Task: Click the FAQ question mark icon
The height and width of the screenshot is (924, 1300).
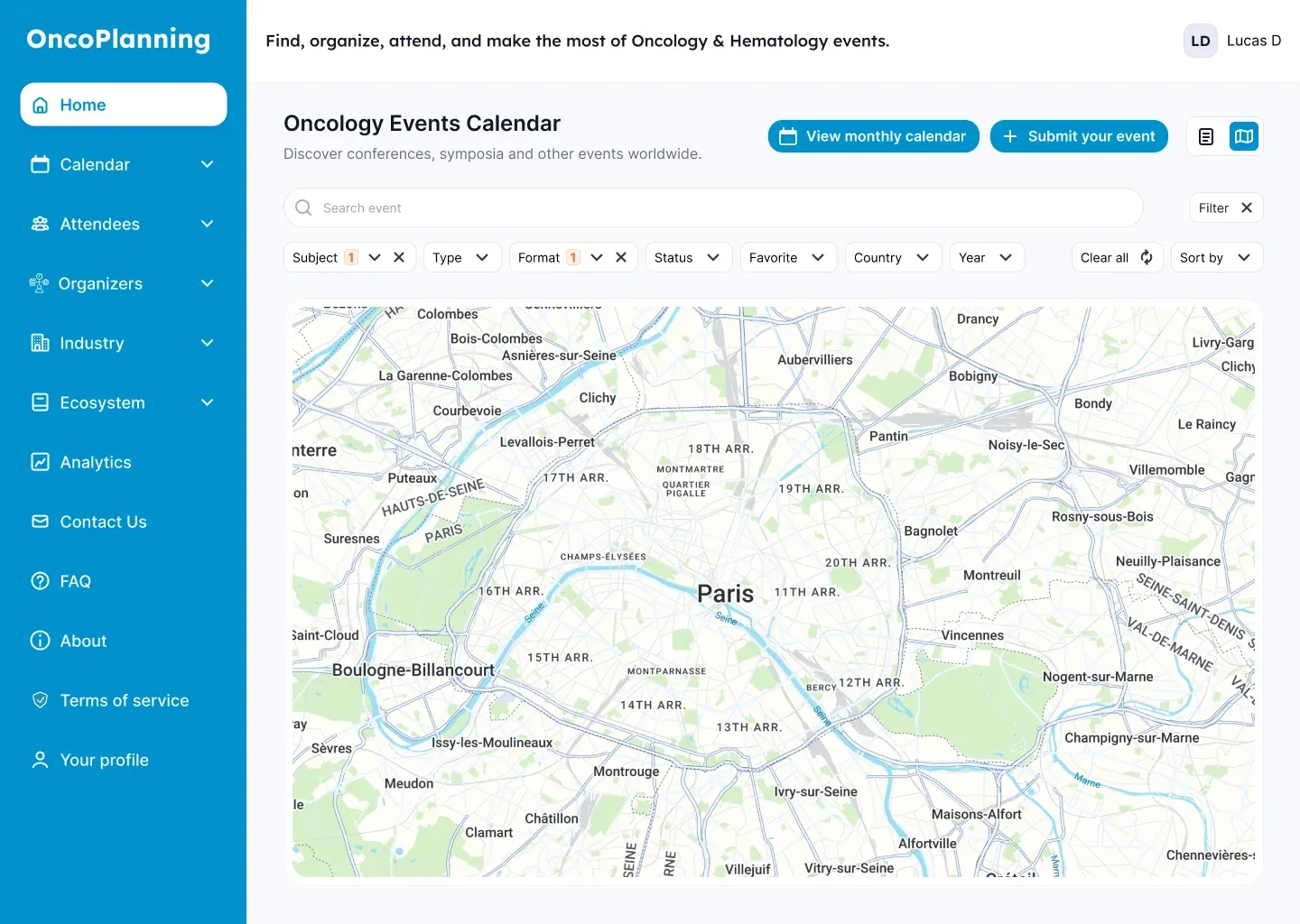Action: point(40,581)
